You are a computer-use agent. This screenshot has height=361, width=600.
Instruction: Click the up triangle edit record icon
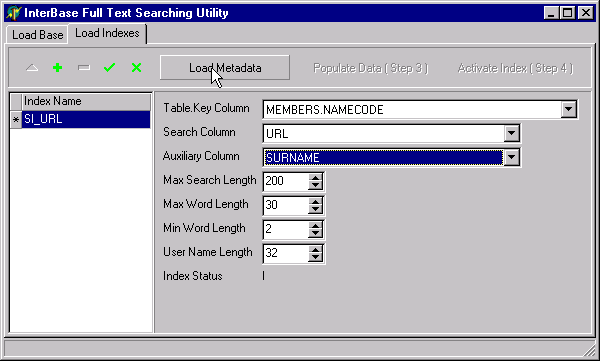click(x=32, y=68)
